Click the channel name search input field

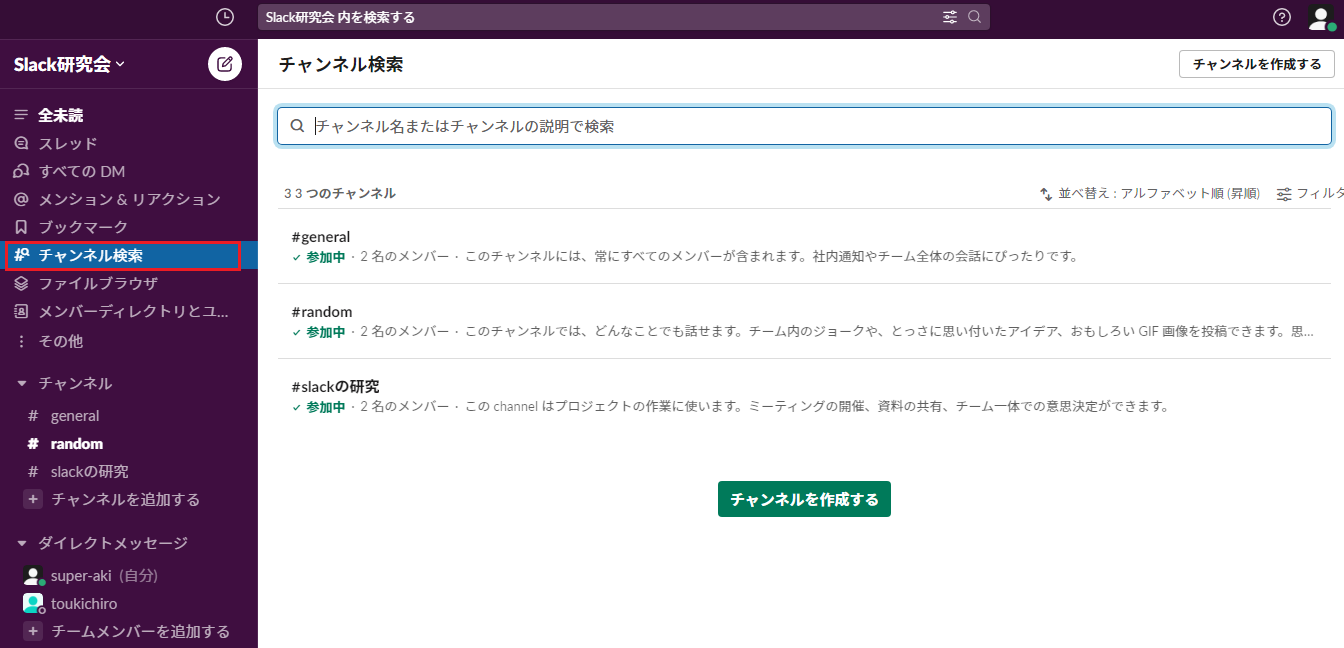[x=804, y=126]
